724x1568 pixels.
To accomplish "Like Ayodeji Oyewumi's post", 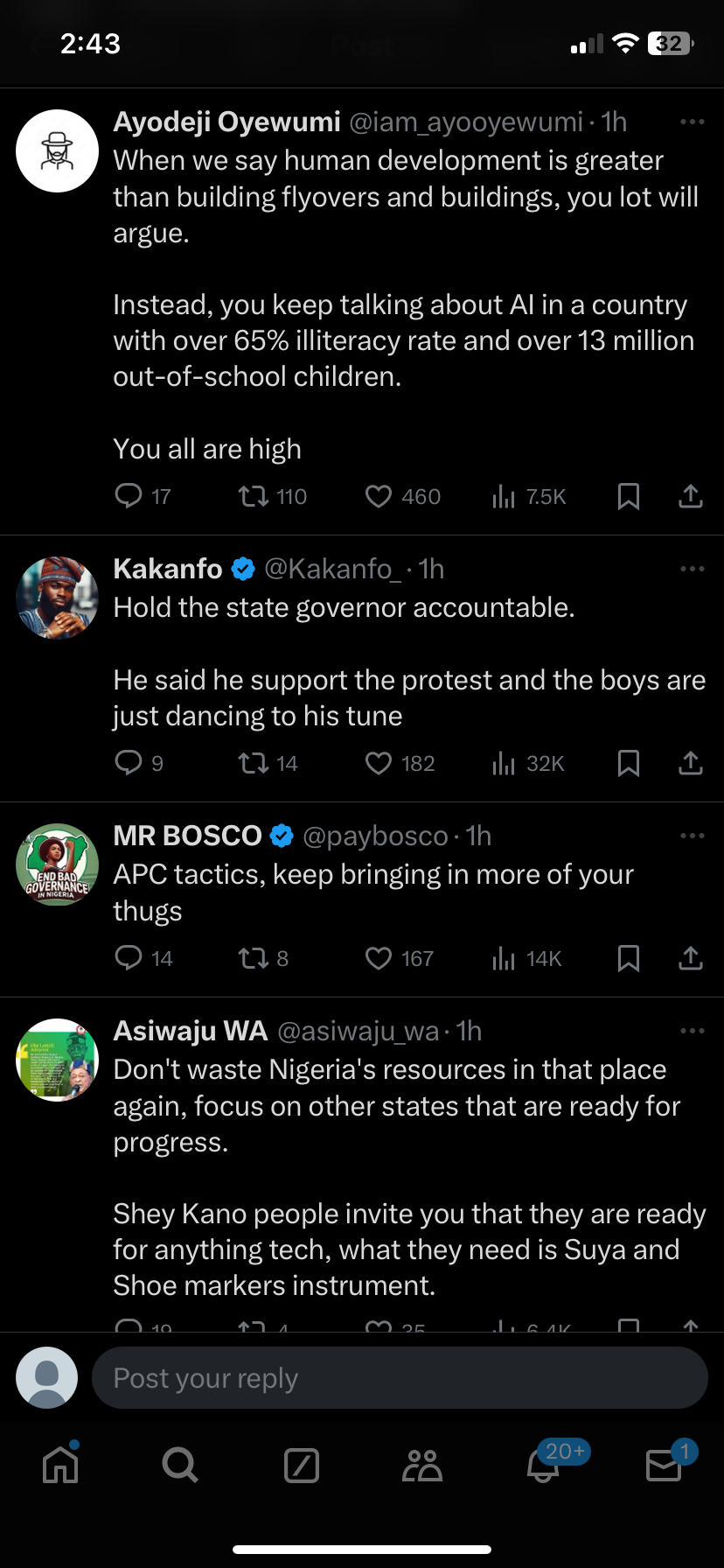I will coord(378,497).
